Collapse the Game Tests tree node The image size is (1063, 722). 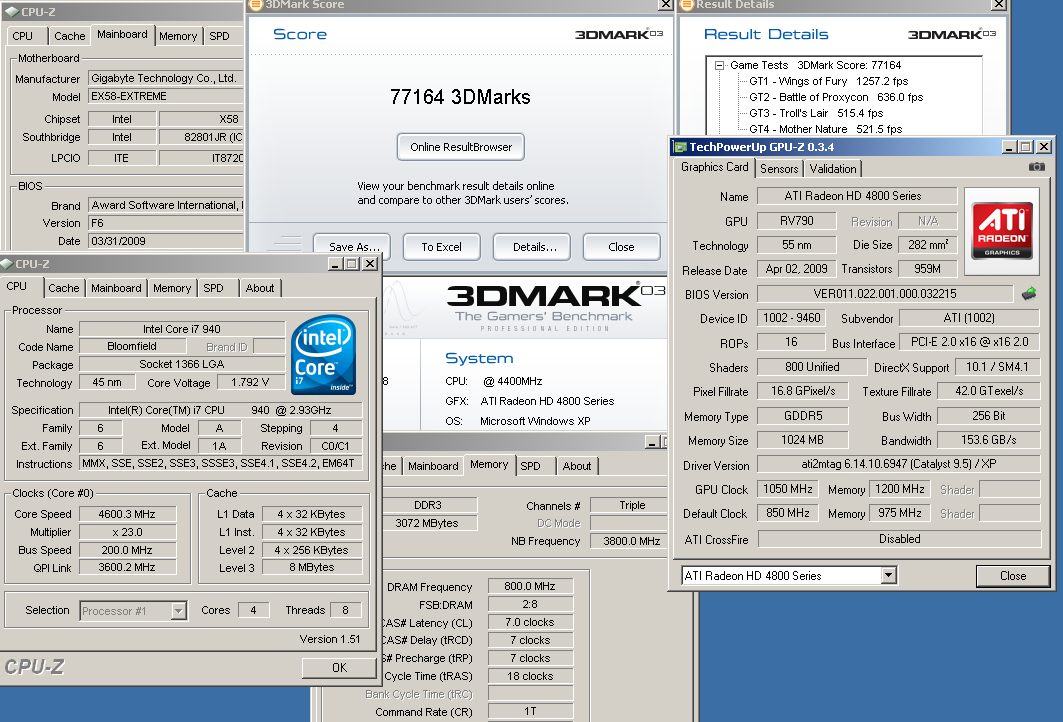pyautogui.click(x=719, y=66)
